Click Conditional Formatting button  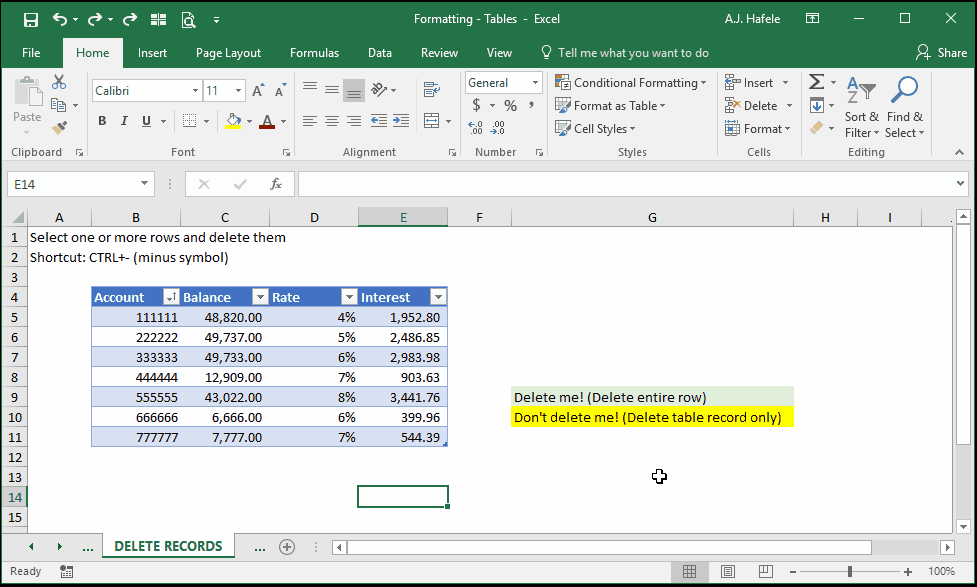pyautogui.click(x=631, y=83)
